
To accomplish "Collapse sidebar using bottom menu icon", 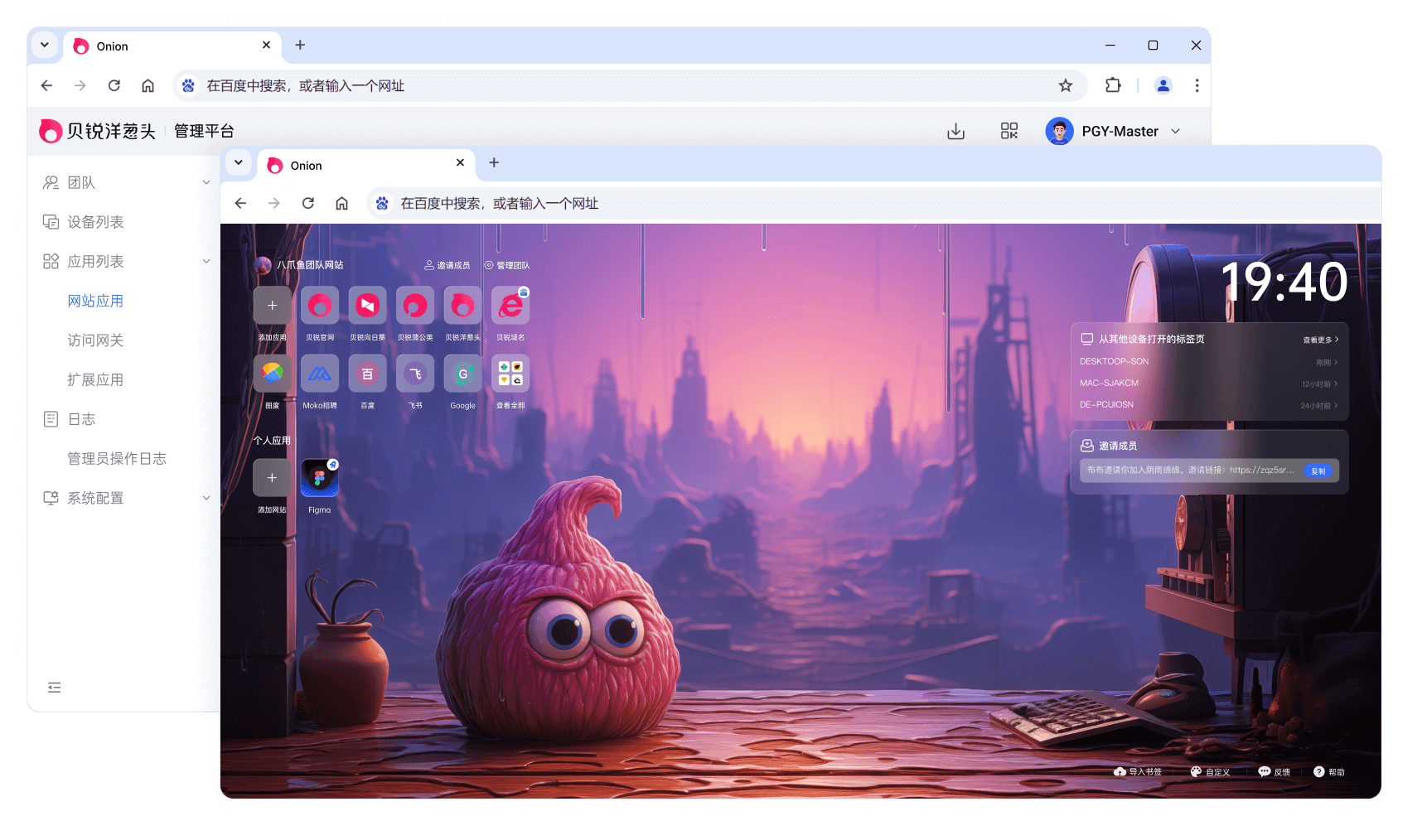I will tap(55, 687).
